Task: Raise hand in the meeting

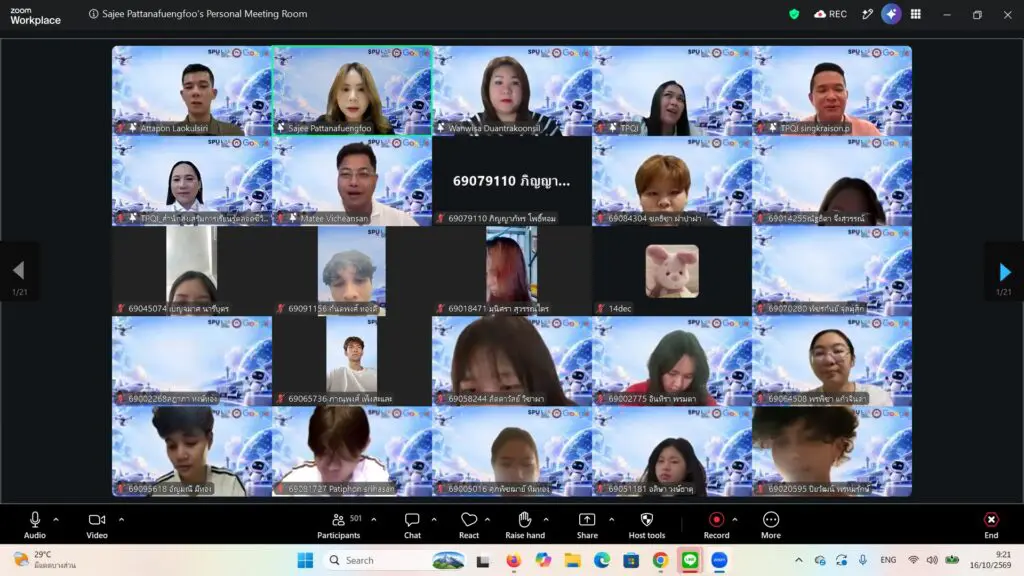Action: [525, 525]
